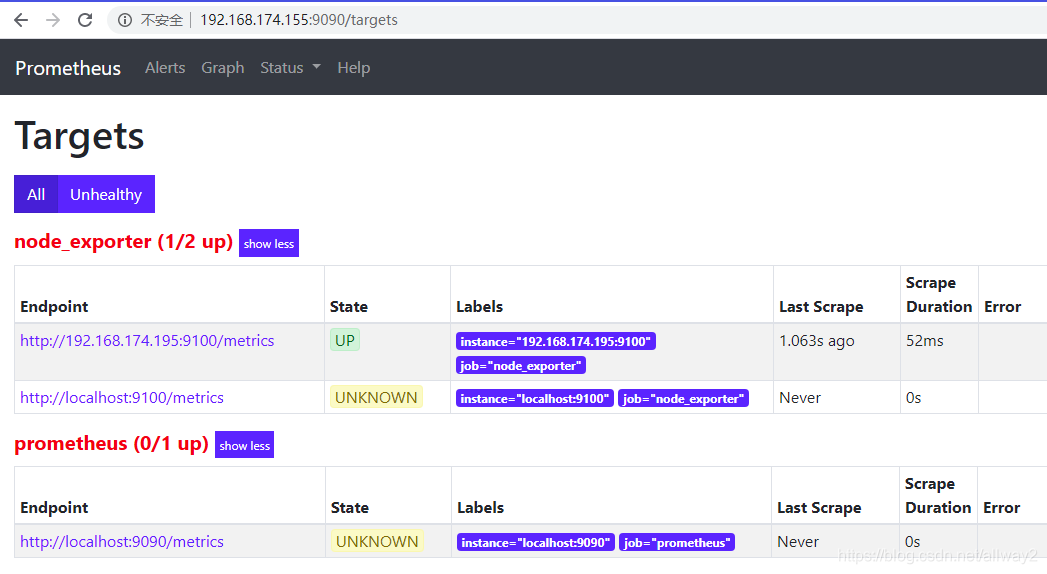Open http://localhost:9090/metrics endpoint
The width and height of the screenshot is (1047, 574).
coord(122,542)
